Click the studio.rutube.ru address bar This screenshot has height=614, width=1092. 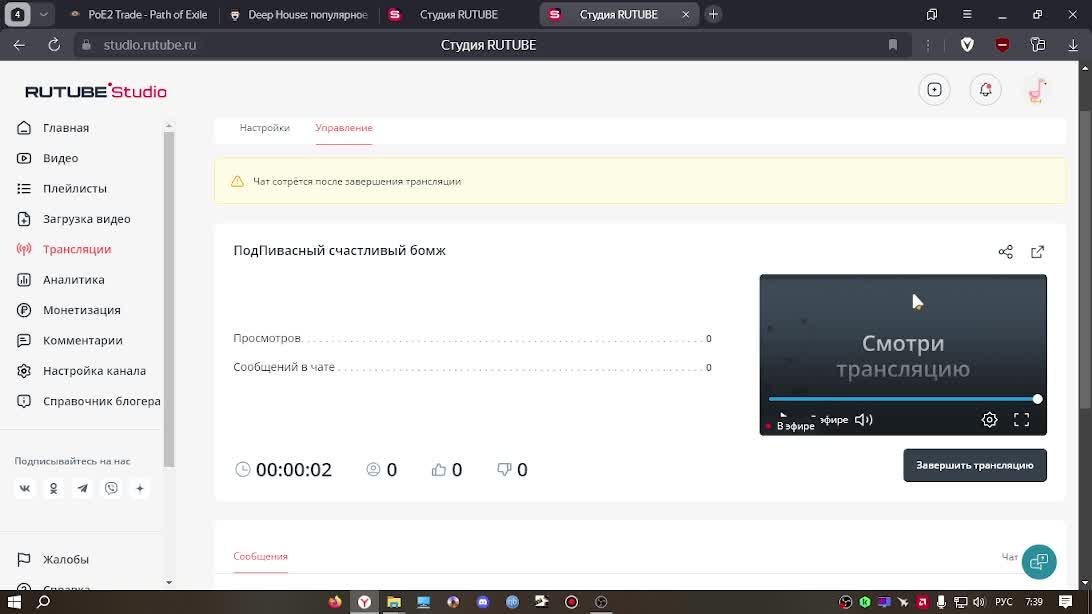(150, 45)
